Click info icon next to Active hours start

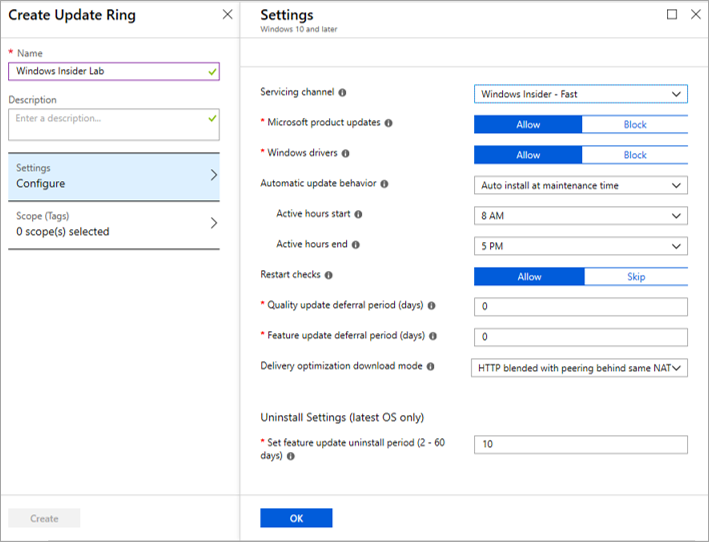tap(358, 214)
